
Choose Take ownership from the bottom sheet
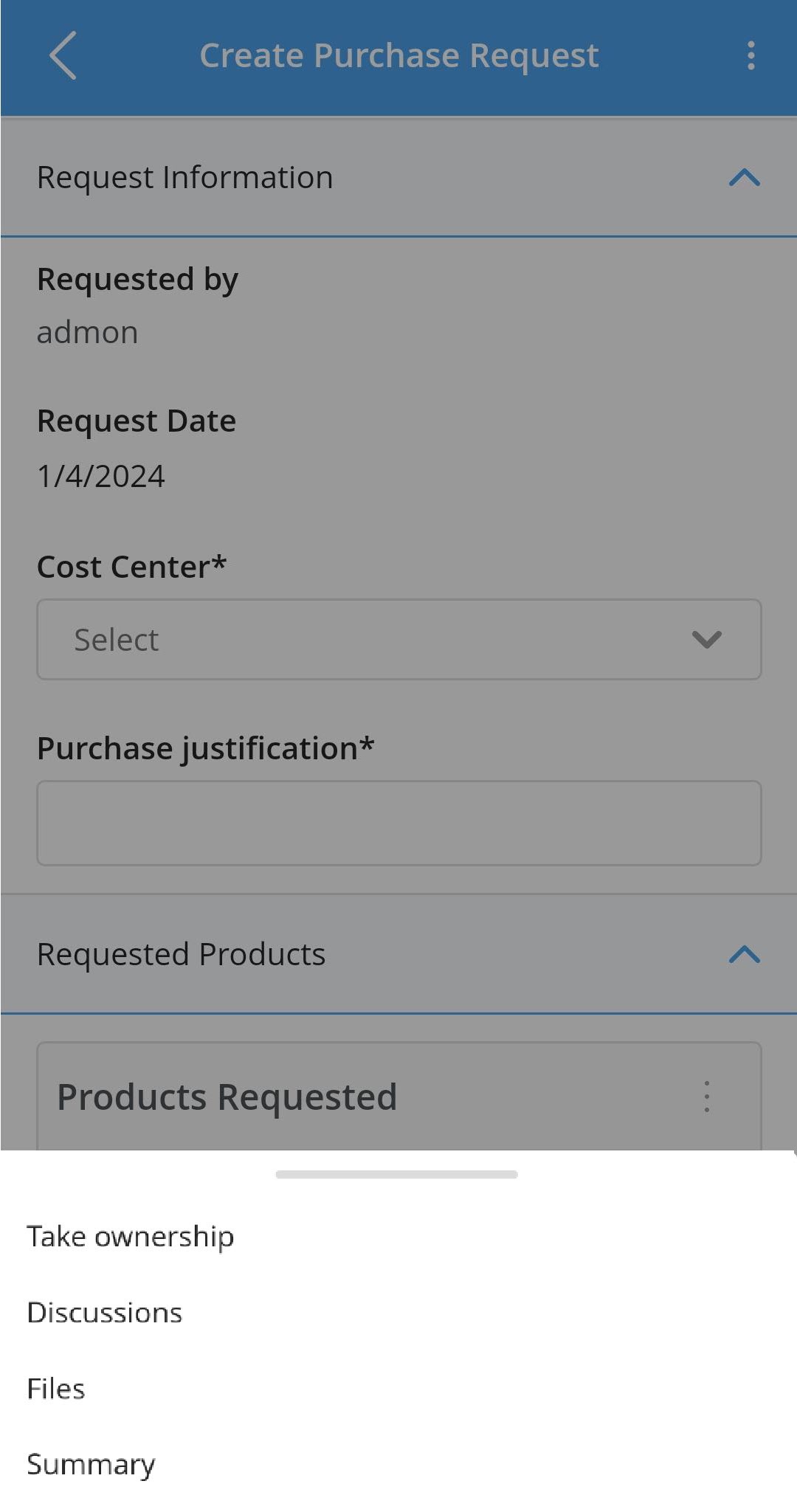(131, 1237)
